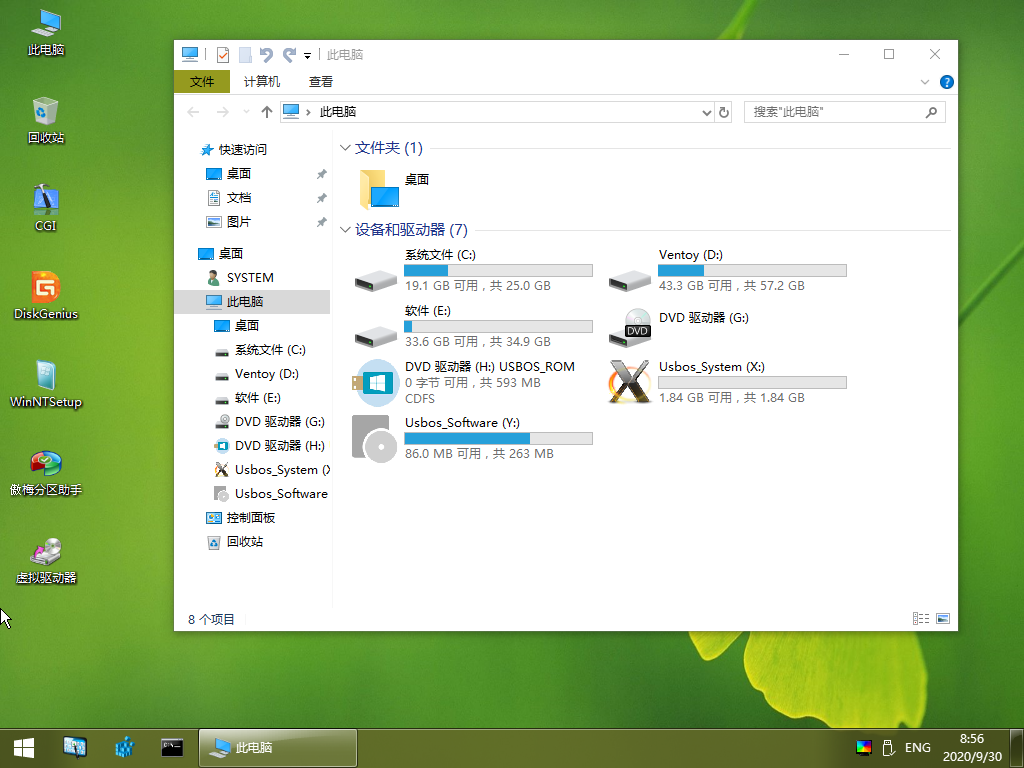Viewport: 1024px width, 768px height.
Task: Open the address bar history dropdown
Action: coord(707,112)
